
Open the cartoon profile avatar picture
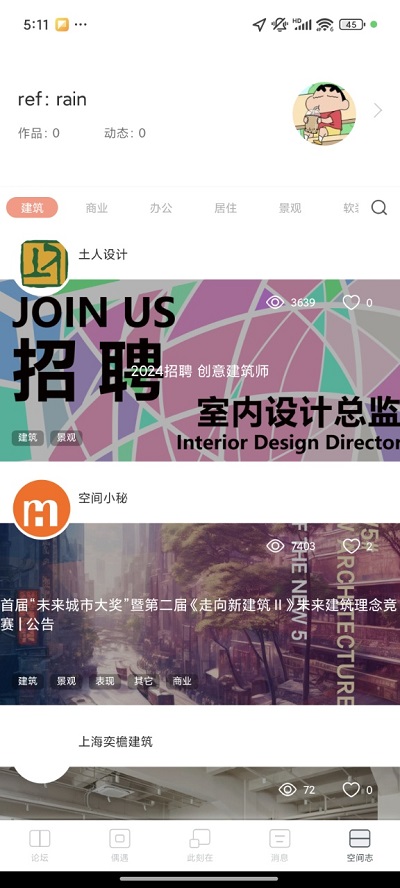coord(324,114)
